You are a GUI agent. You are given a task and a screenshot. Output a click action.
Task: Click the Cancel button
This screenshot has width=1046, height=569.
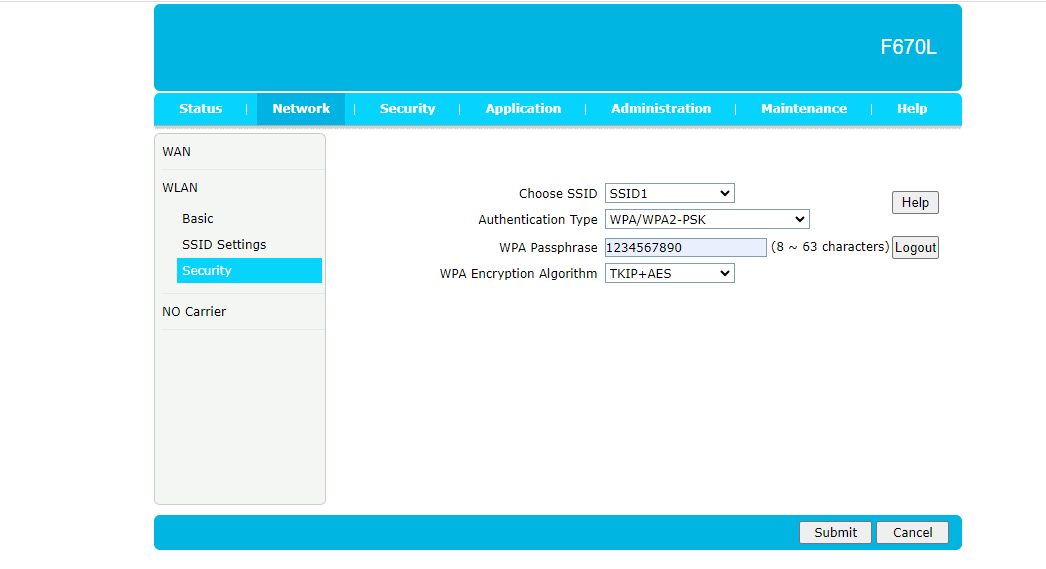point(912,533)
